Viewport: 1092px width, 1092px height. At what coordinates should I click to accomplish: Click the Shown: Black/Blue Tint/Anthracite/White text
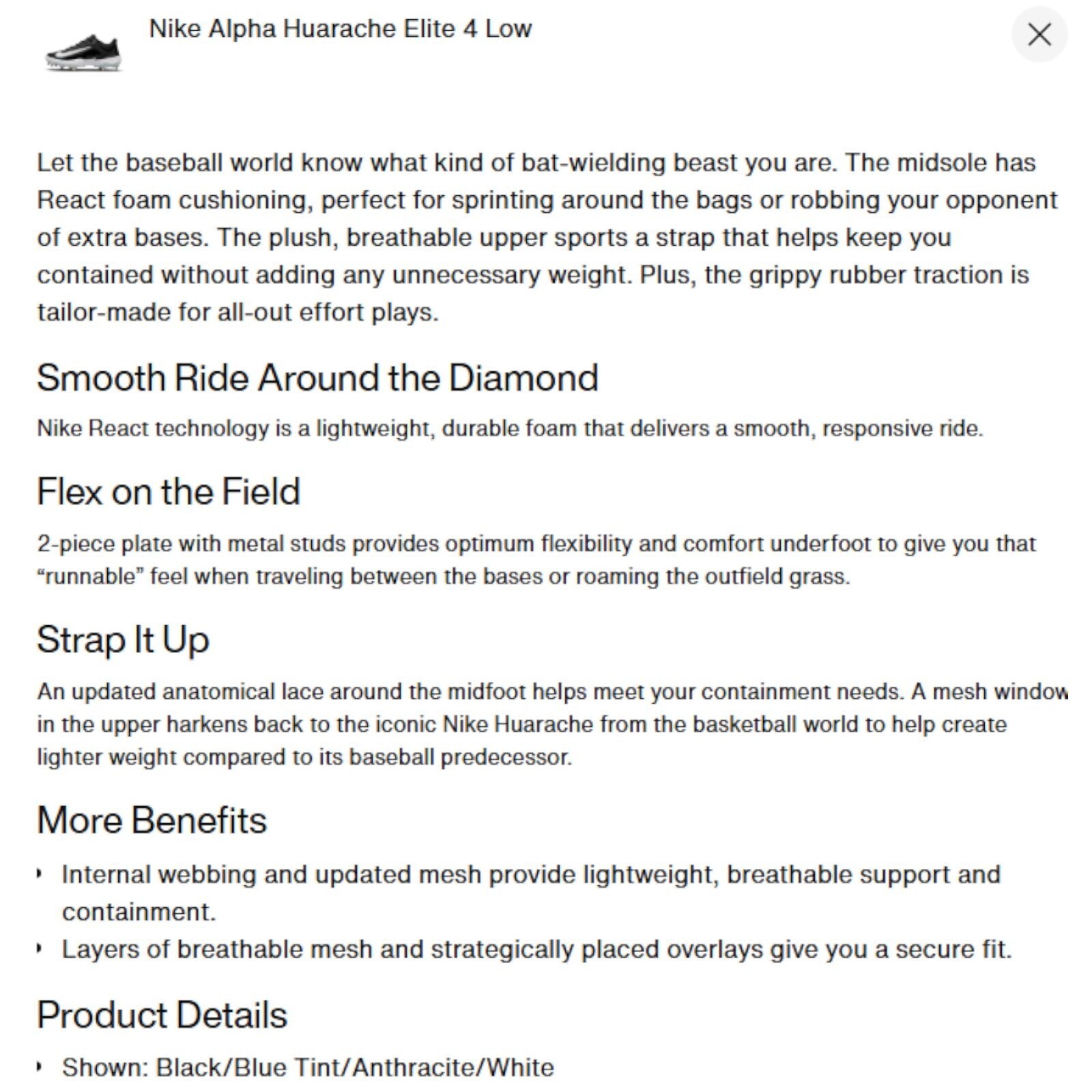click(308, 1067)
